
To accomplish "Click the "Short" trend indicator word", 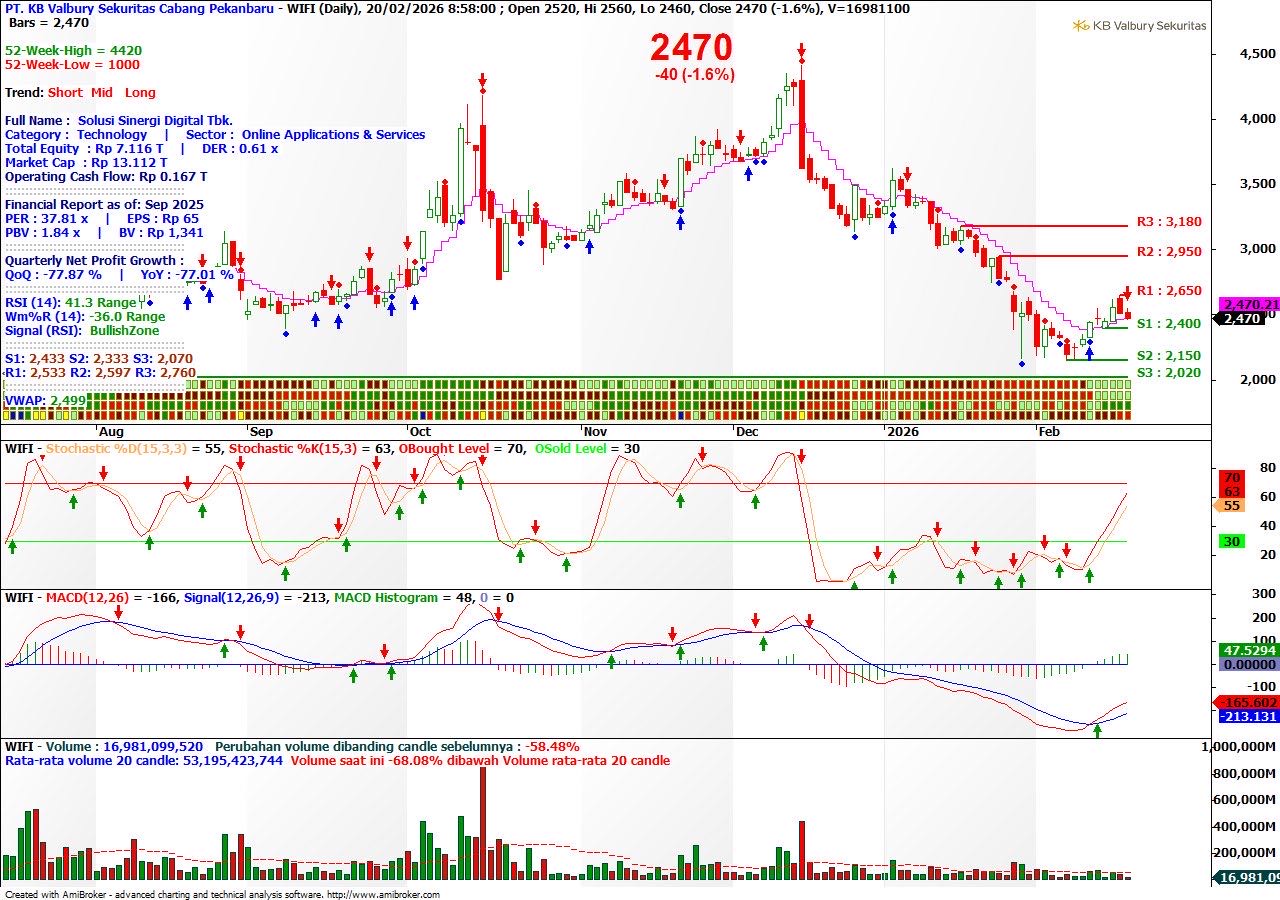I will tap(65, 92).
